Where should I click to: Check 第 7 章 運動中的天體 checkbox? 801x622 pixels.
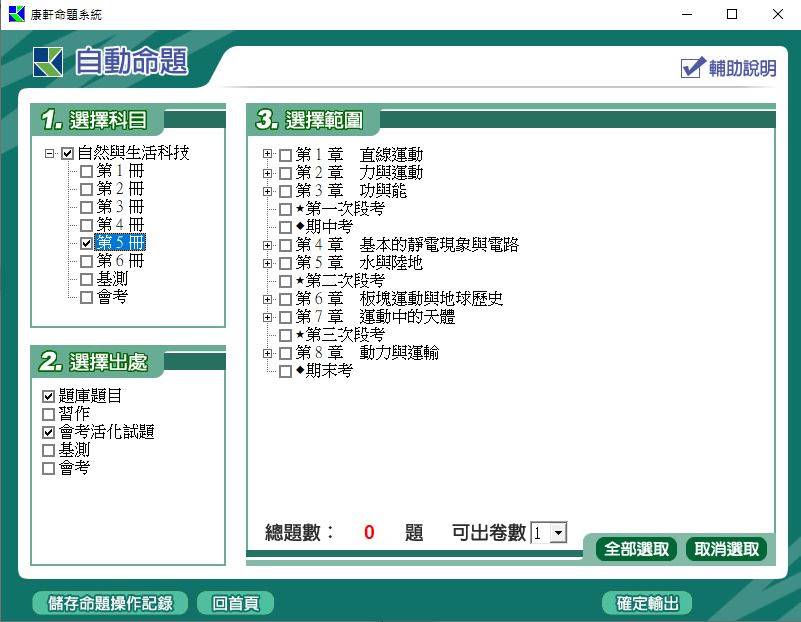pyautogui.click(x=286, y=318)
